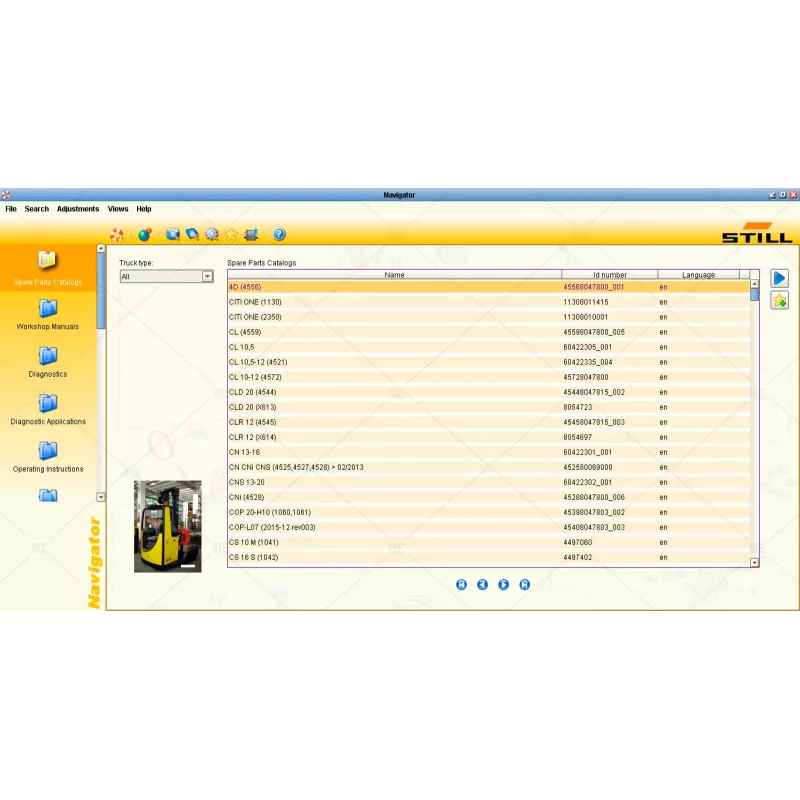This screenshot has width=800, height=800.
Task: Open the Diagnostic Applications section
Action: 47,409
